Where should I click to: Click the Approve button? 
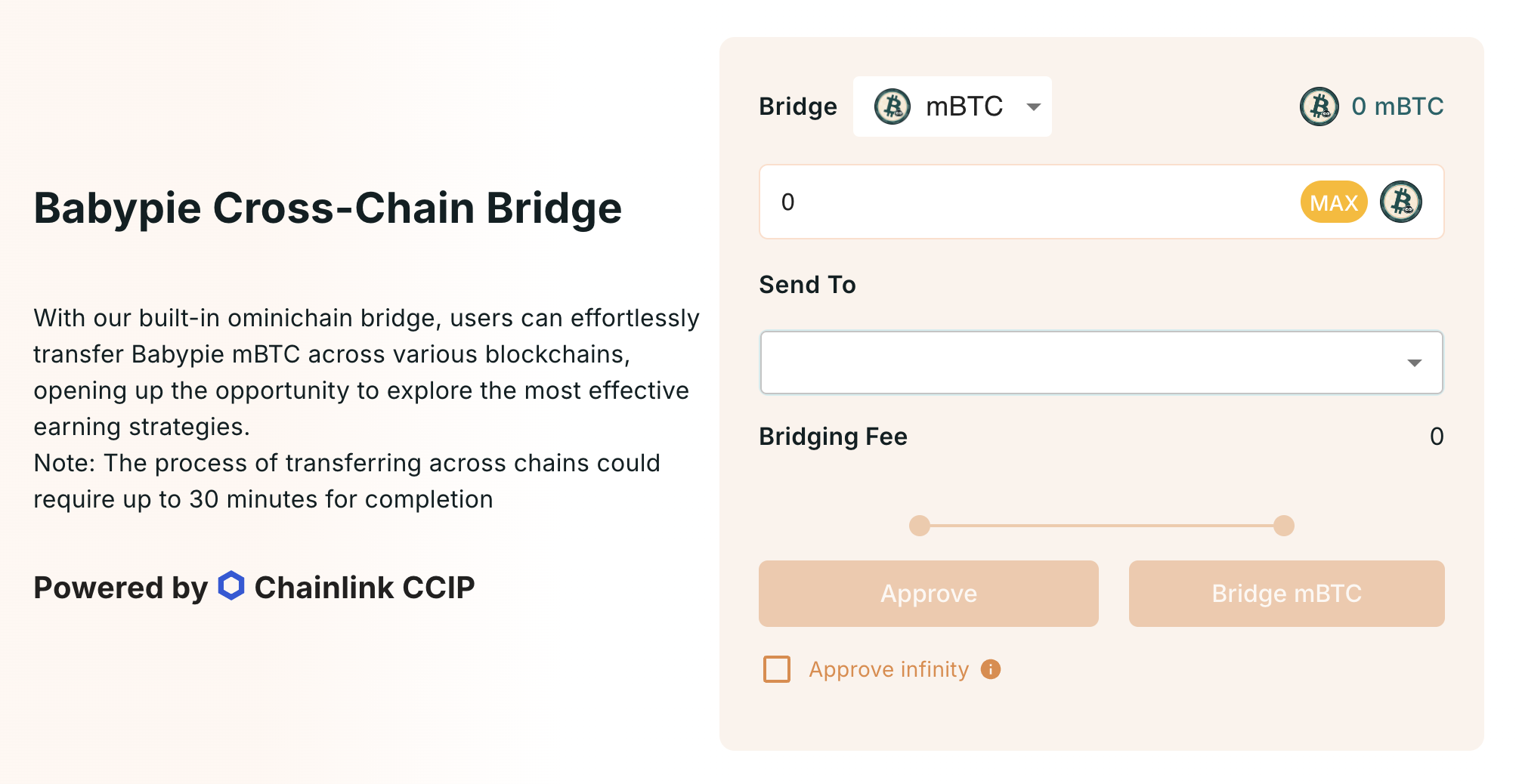[928, 594]
